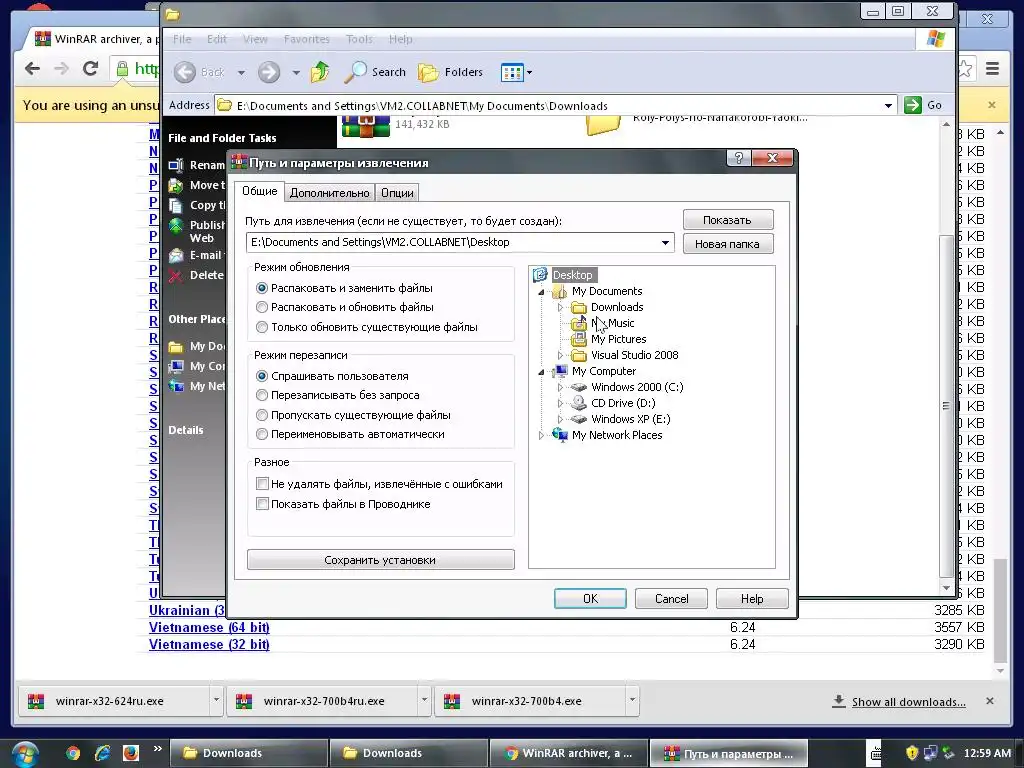Click the My Network Places icon
This screenshot has height=768, width=1024.
560,435
